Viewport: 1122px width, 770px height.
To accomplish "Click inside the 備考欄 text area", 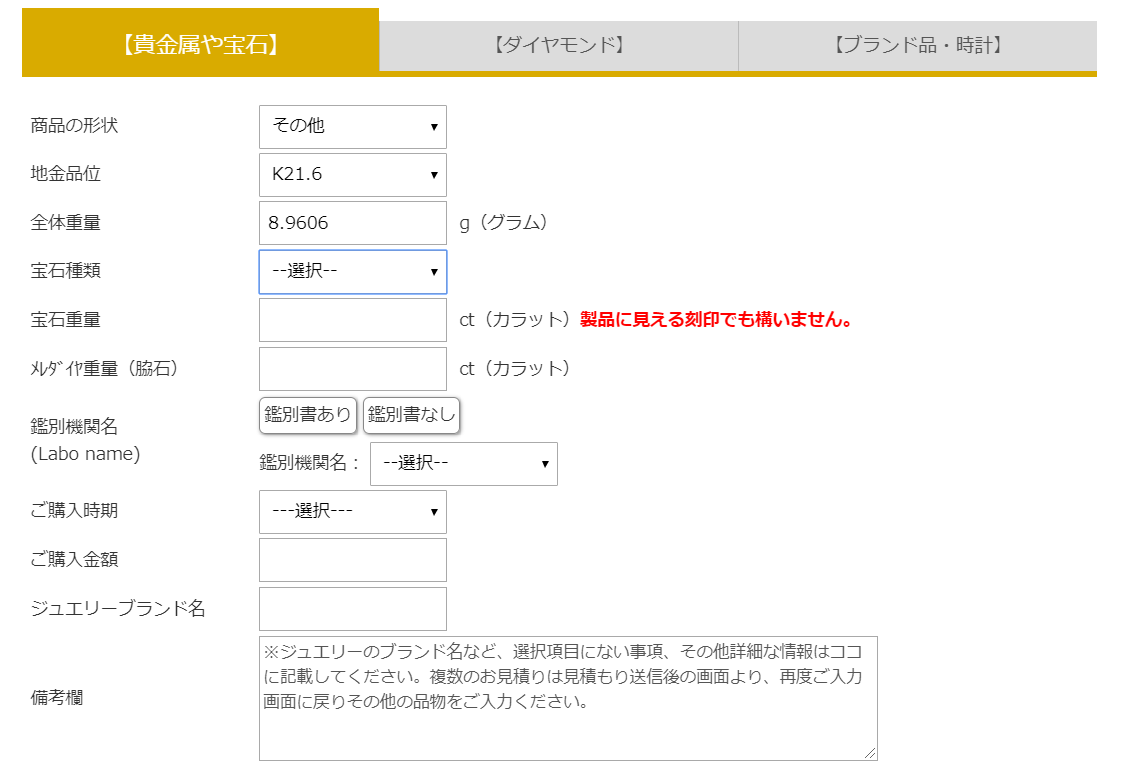I will [x=568, y=698].
